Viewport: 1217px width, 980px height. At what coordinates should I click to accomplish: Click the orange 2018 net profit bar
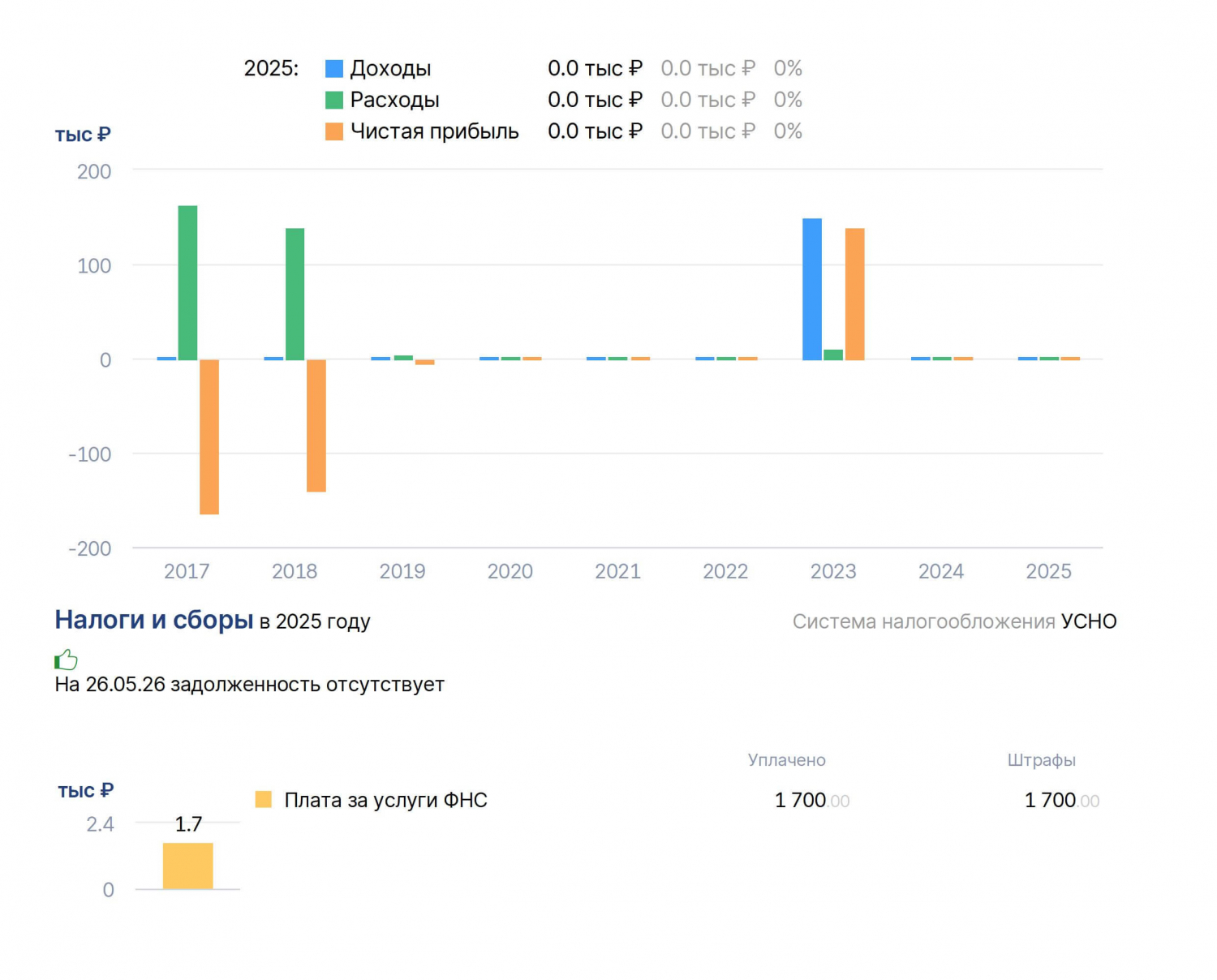pos(316,426)
